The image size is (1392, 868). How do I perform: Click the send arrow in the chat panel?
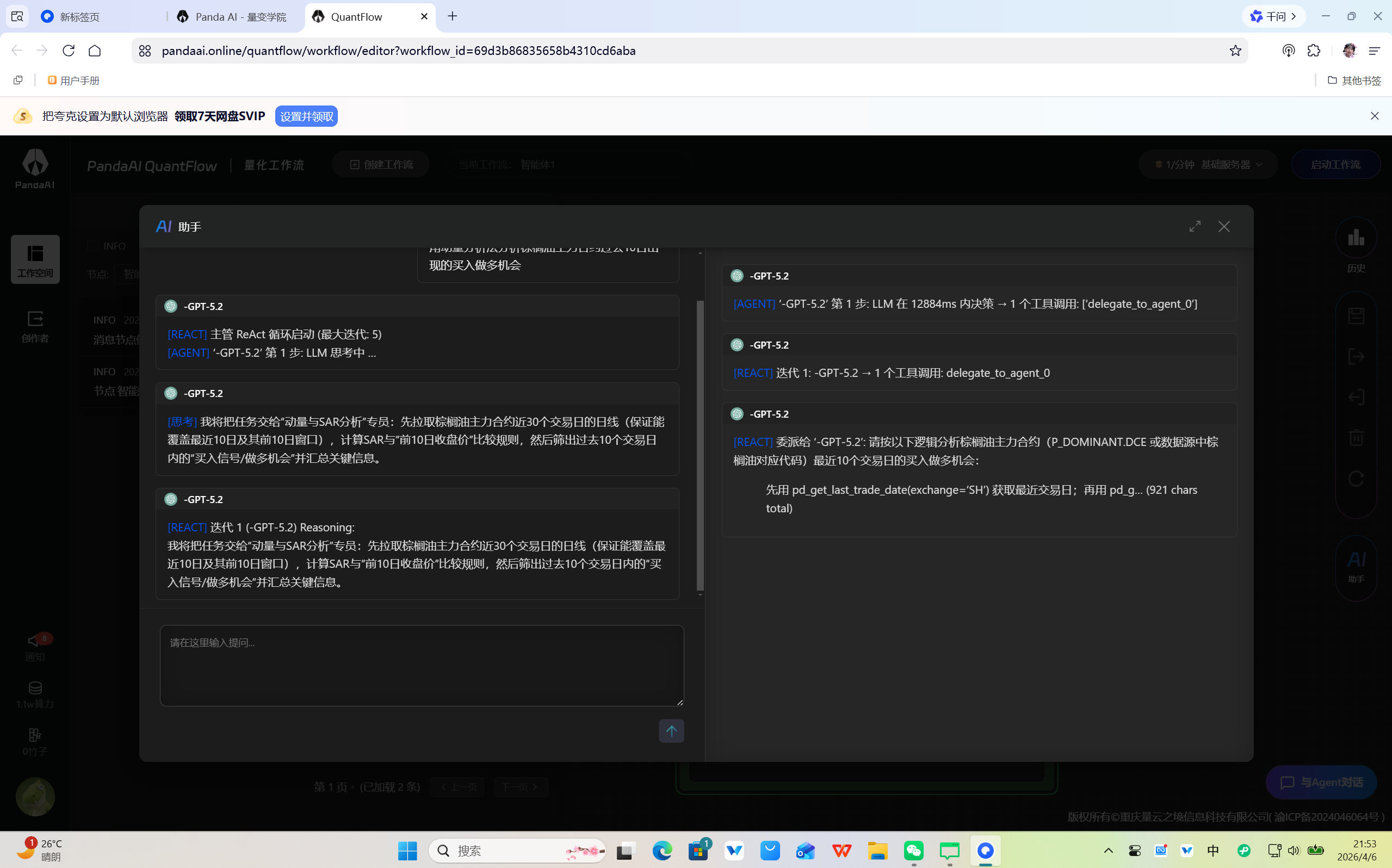pyautogui.click(x=671, y=731)
